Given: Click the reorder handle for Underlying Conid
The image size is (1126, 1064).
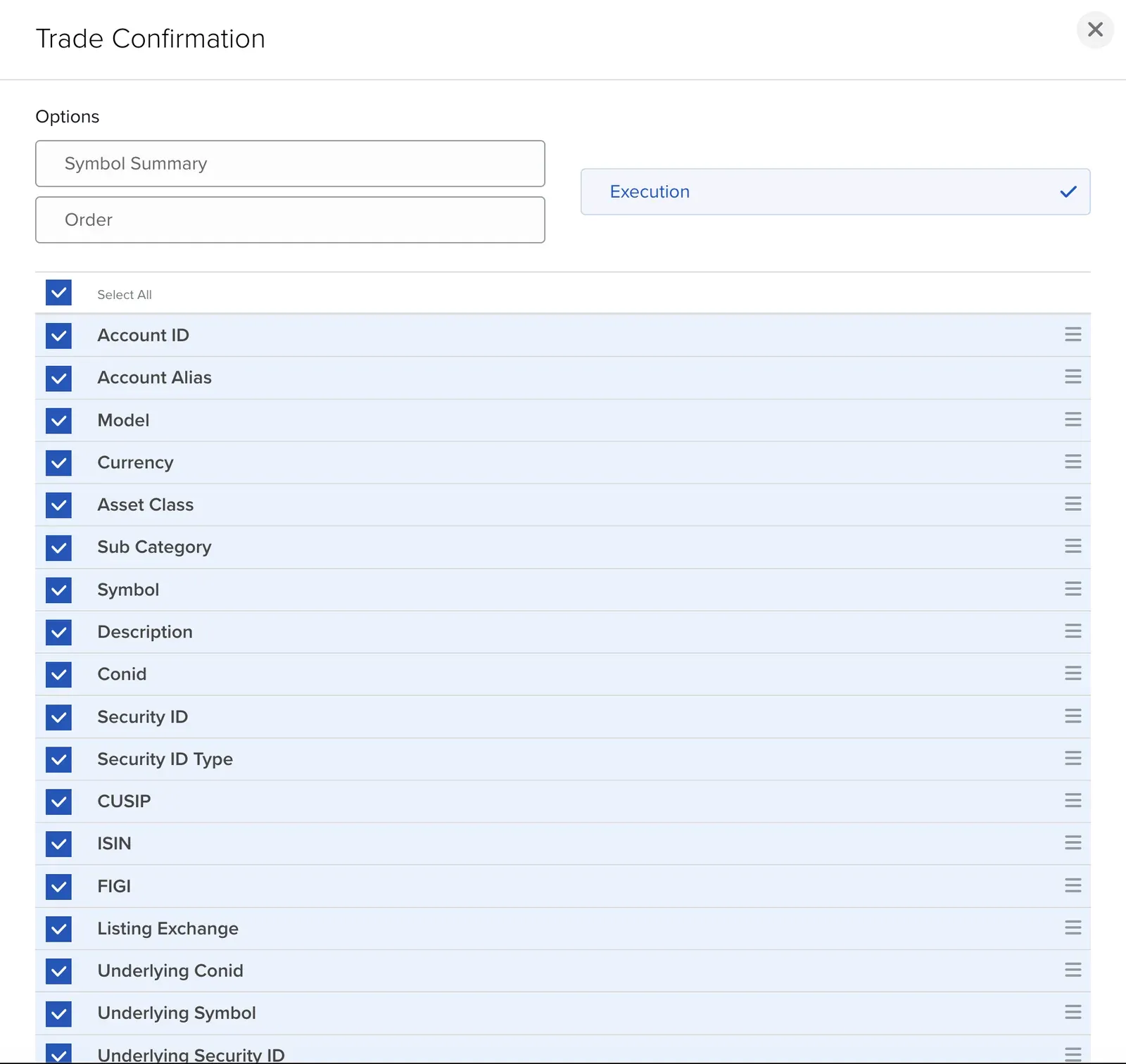Looking at the screenshot, I should (1073, 970).
